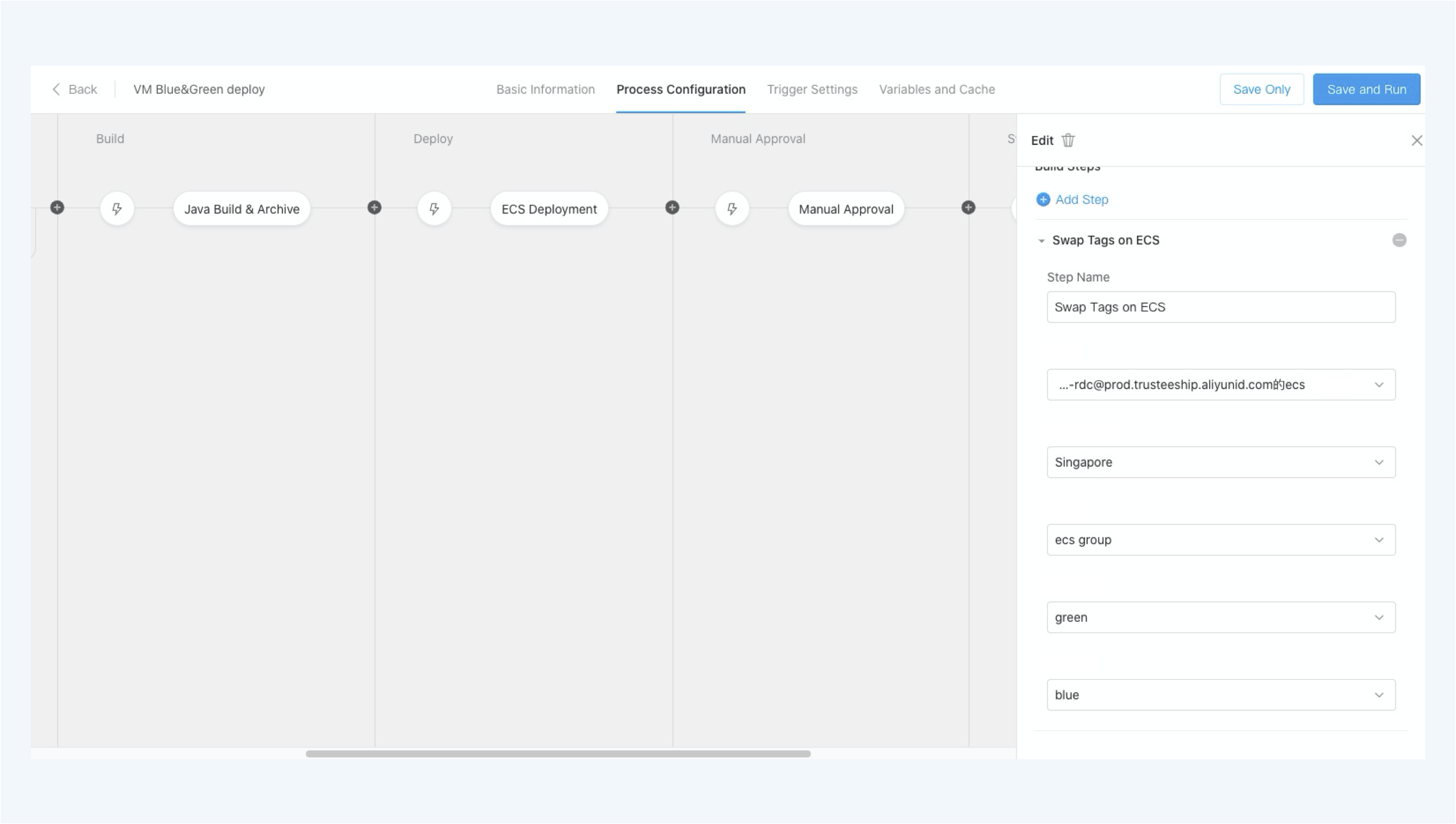Click the lightning trigger icon in Build stage
This screenshot has width=1456, height=824.
click(x=117, y=209)
